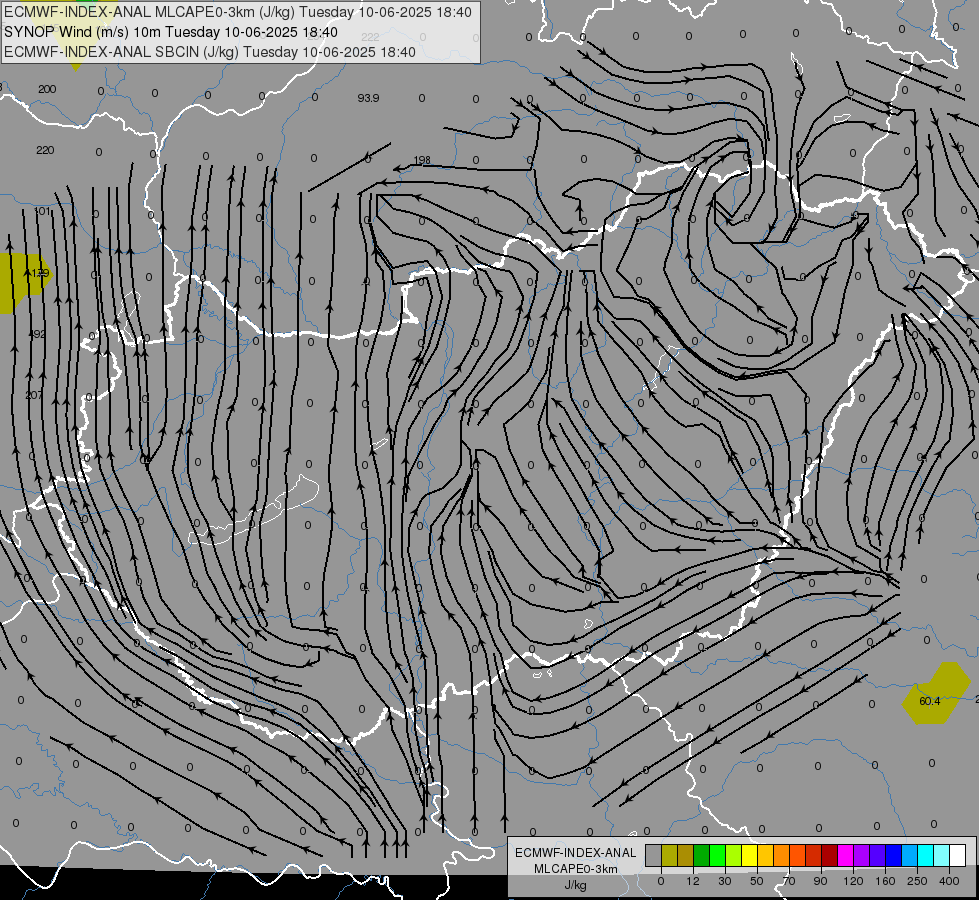Pick the lime yellow-green swatch right of 30

734,855
